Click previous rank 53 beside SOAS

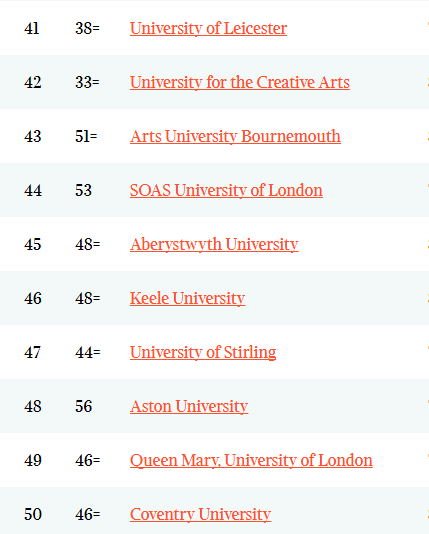(83, 190)
